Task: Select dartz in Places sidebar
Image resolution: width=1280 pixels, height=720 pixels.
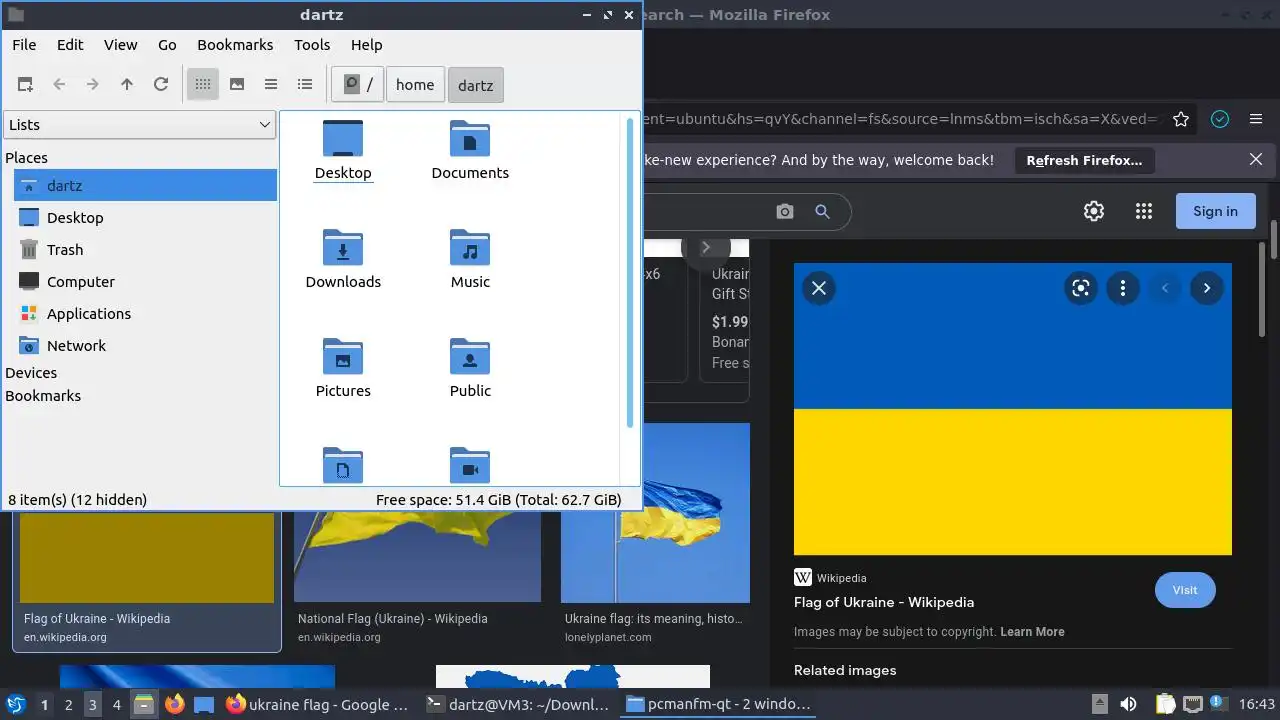Action: tap(145, 186)
